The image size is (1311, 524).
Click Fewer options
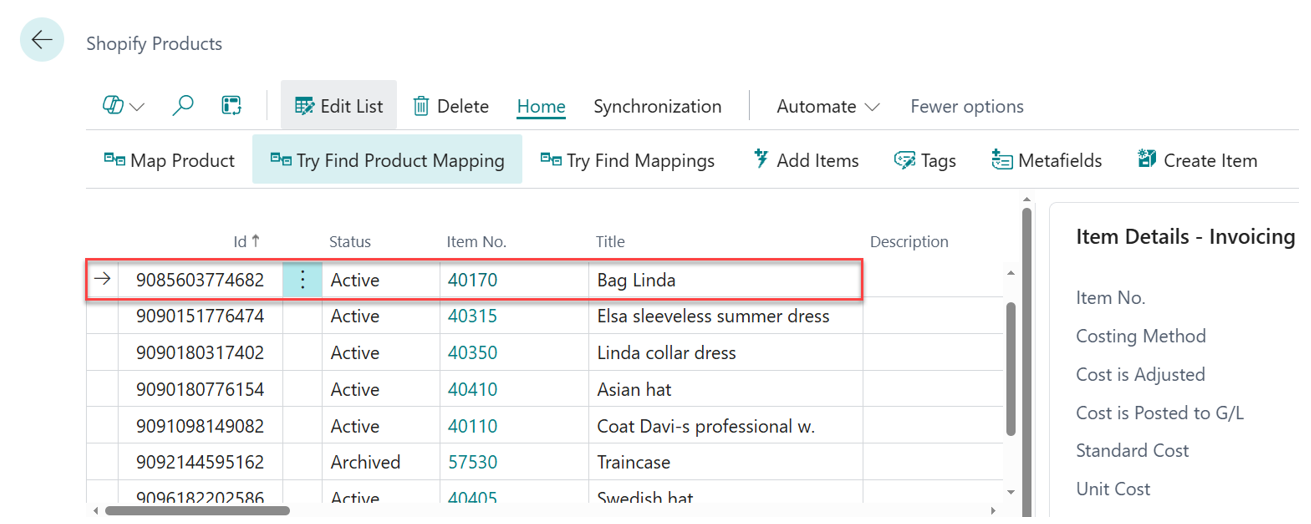[966, 106]
